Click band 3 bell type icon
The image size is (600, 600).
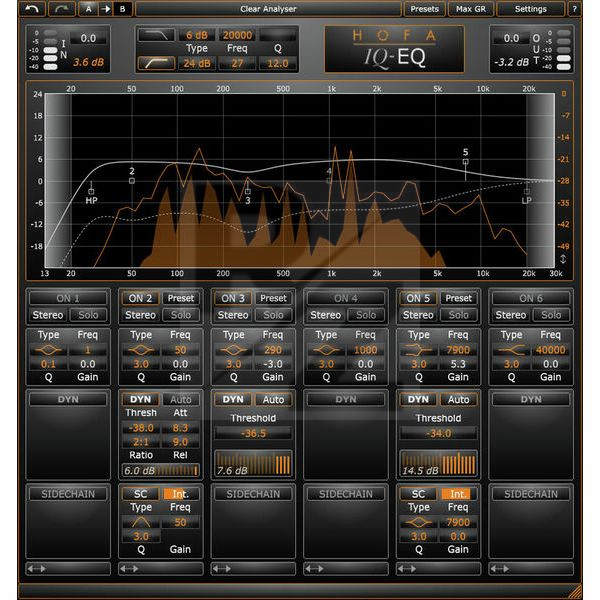[x=233, y=350]
